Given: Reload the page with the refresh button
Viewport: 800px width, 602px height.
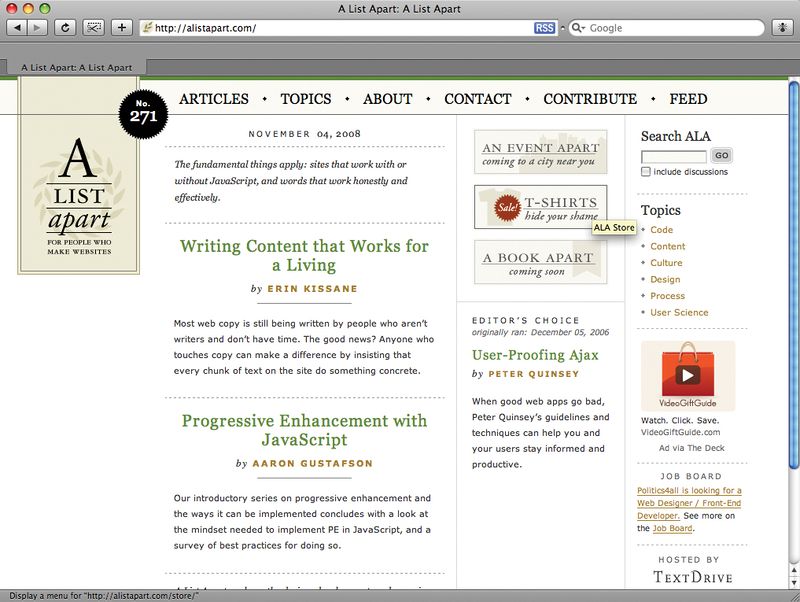Looking at the screenshot, I should [x=66, y=28].
